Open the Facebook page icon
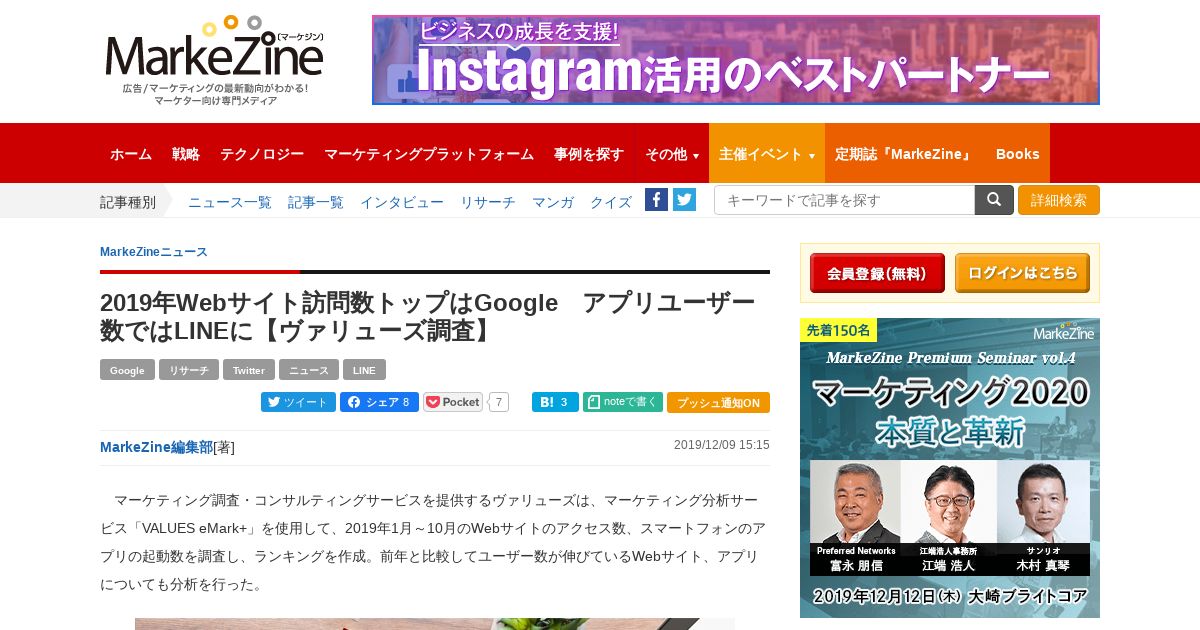Screen dimensions: 1200x630 coord(656,199)
